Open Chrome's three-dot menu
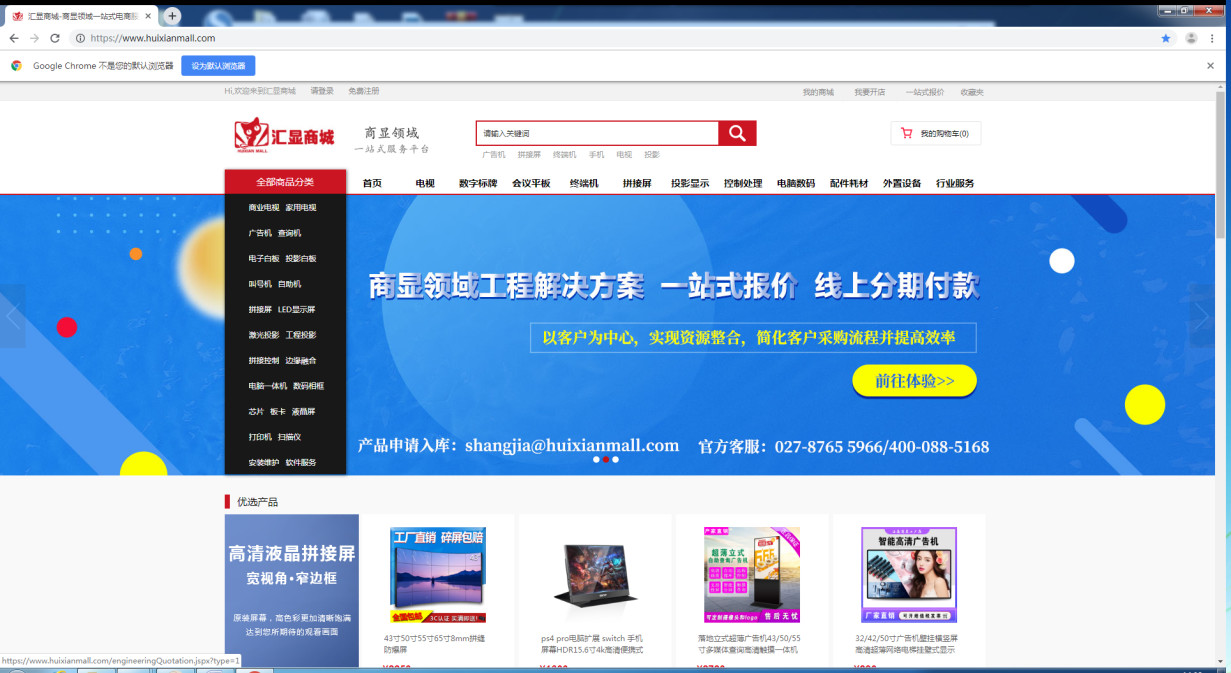Image resolution: width=1231 pixels, height=673 pixels. click(1213, 38)
